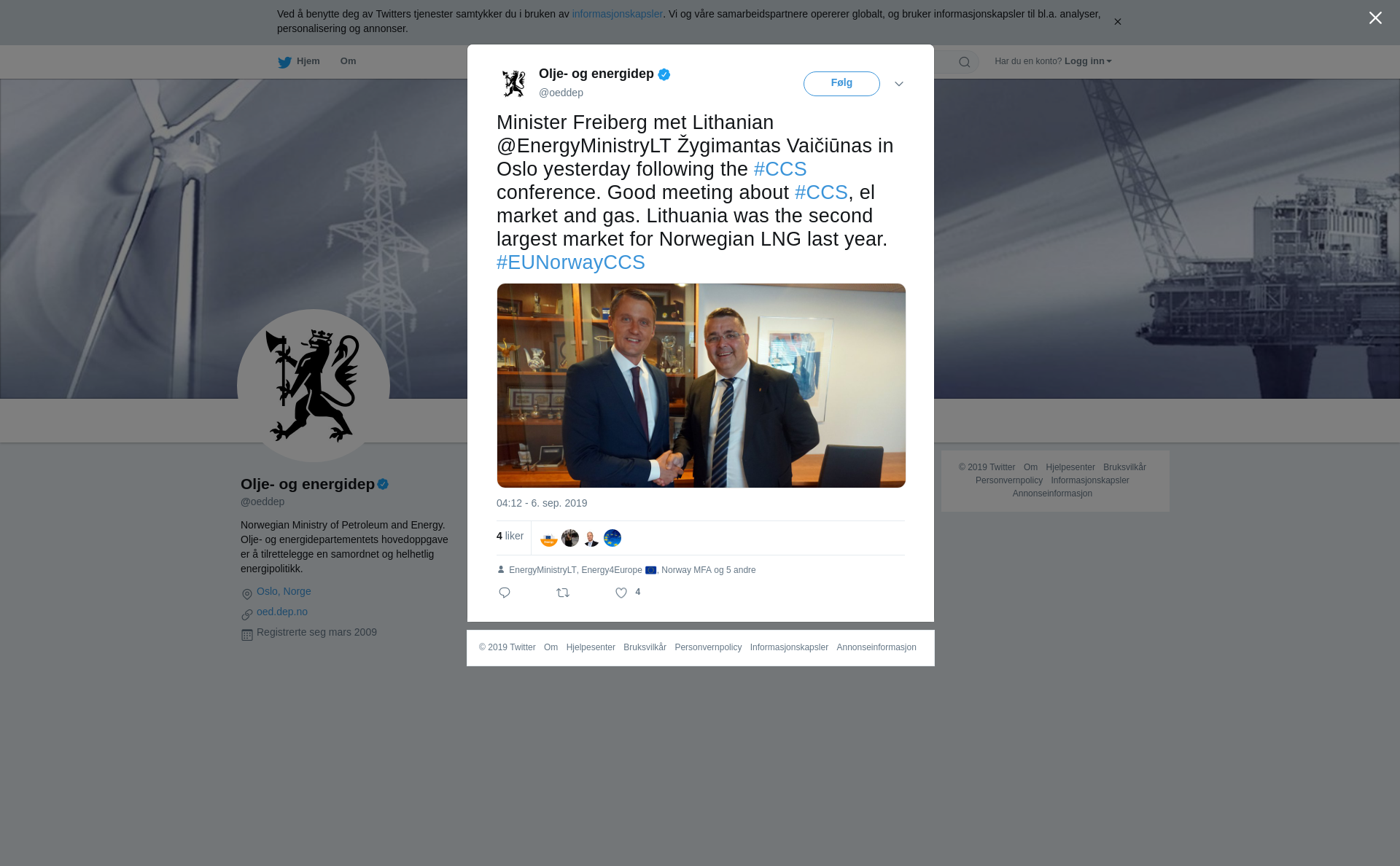
Task: Close the tweet overlay with the X
Action: [1375, 18]
